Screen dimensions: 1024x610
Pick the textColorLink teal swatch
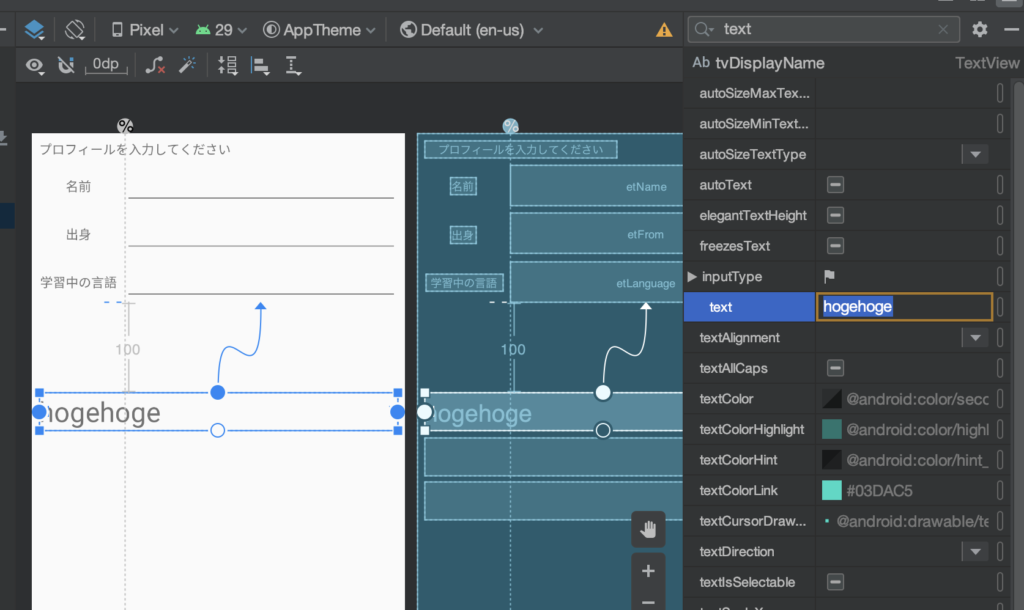831,490
